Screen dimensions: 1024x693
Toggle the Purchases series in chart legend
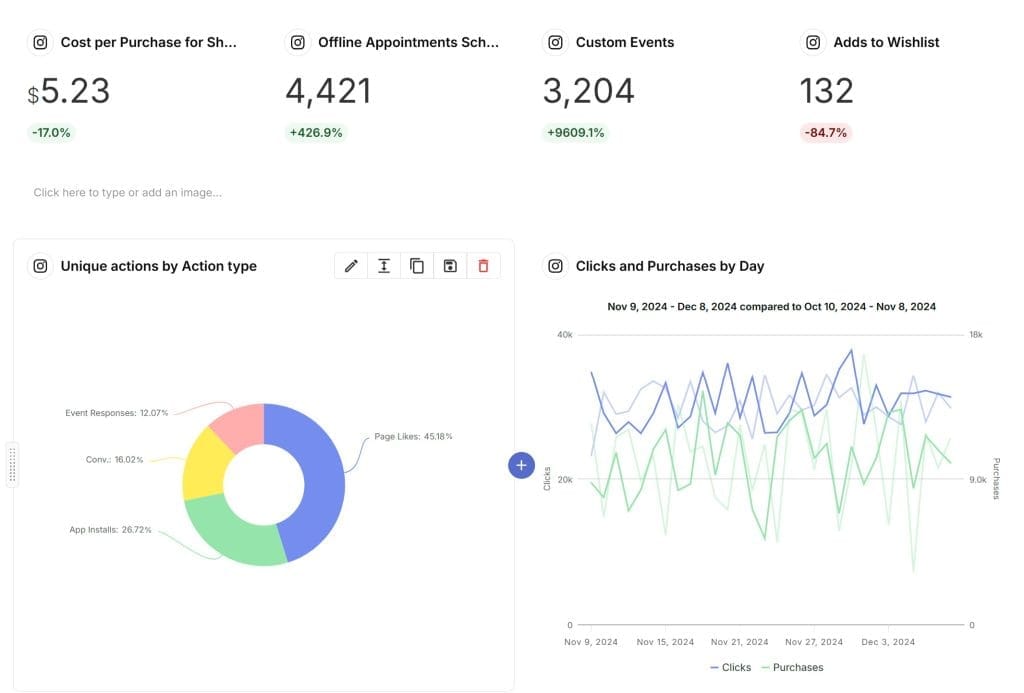tap(792, 667)
